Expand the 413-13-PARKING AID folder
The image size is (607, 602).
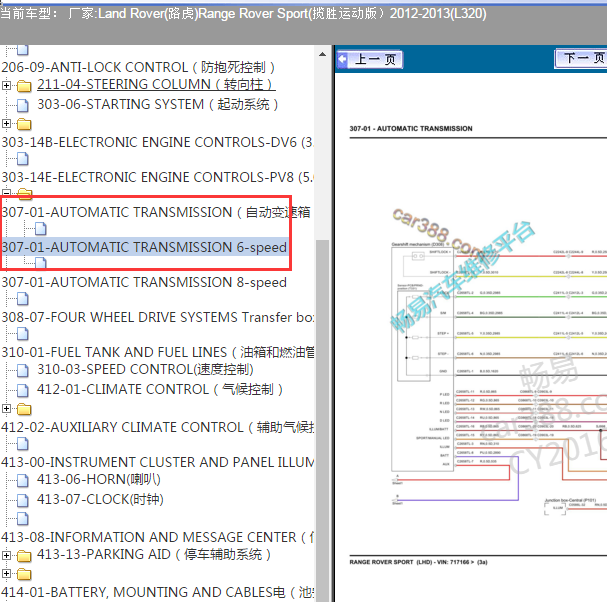6,555
